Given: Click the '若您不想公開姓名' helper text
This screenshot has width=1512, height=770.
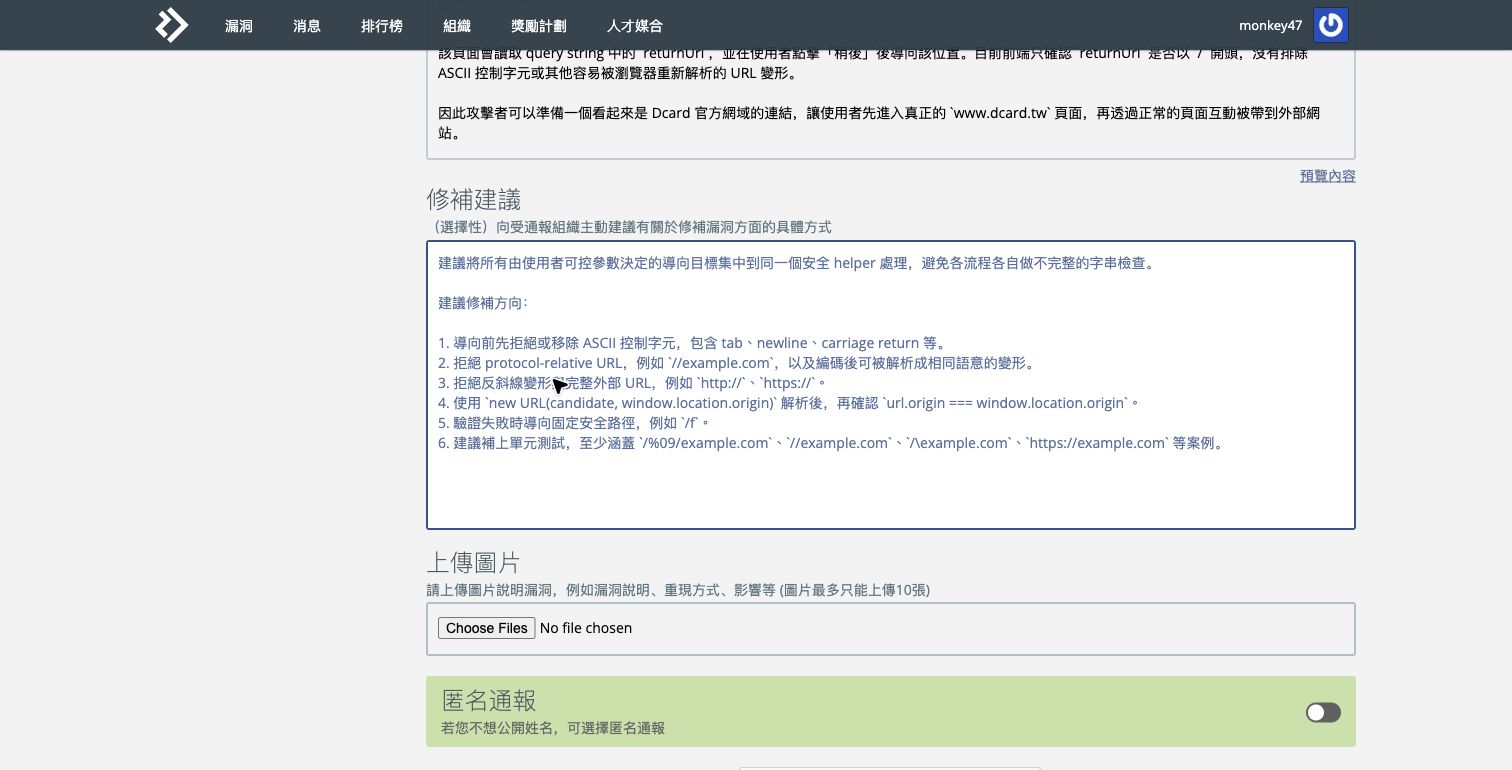Looking at the screenshot, I should (x=553, y=728).
